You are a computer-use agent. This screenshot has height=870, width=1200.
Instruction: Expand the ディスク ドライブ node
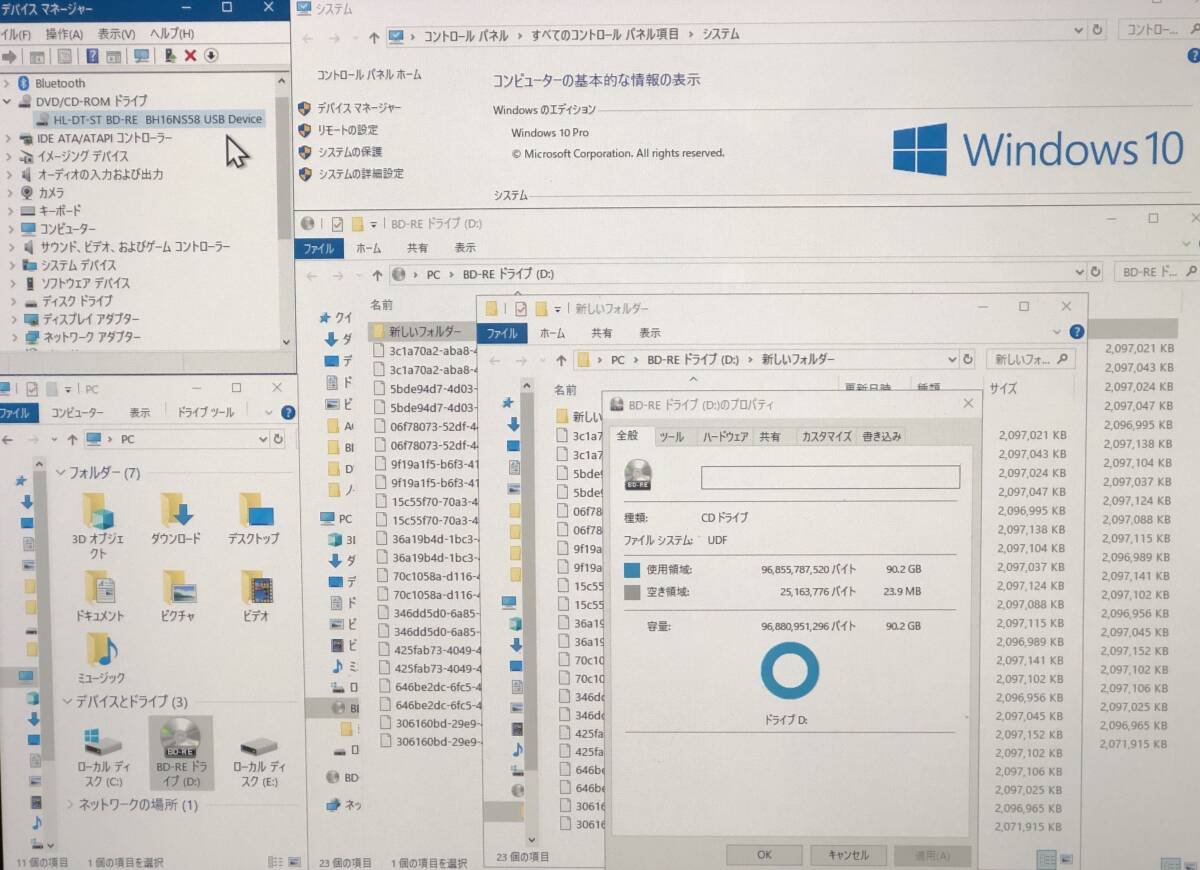[14, 301]
